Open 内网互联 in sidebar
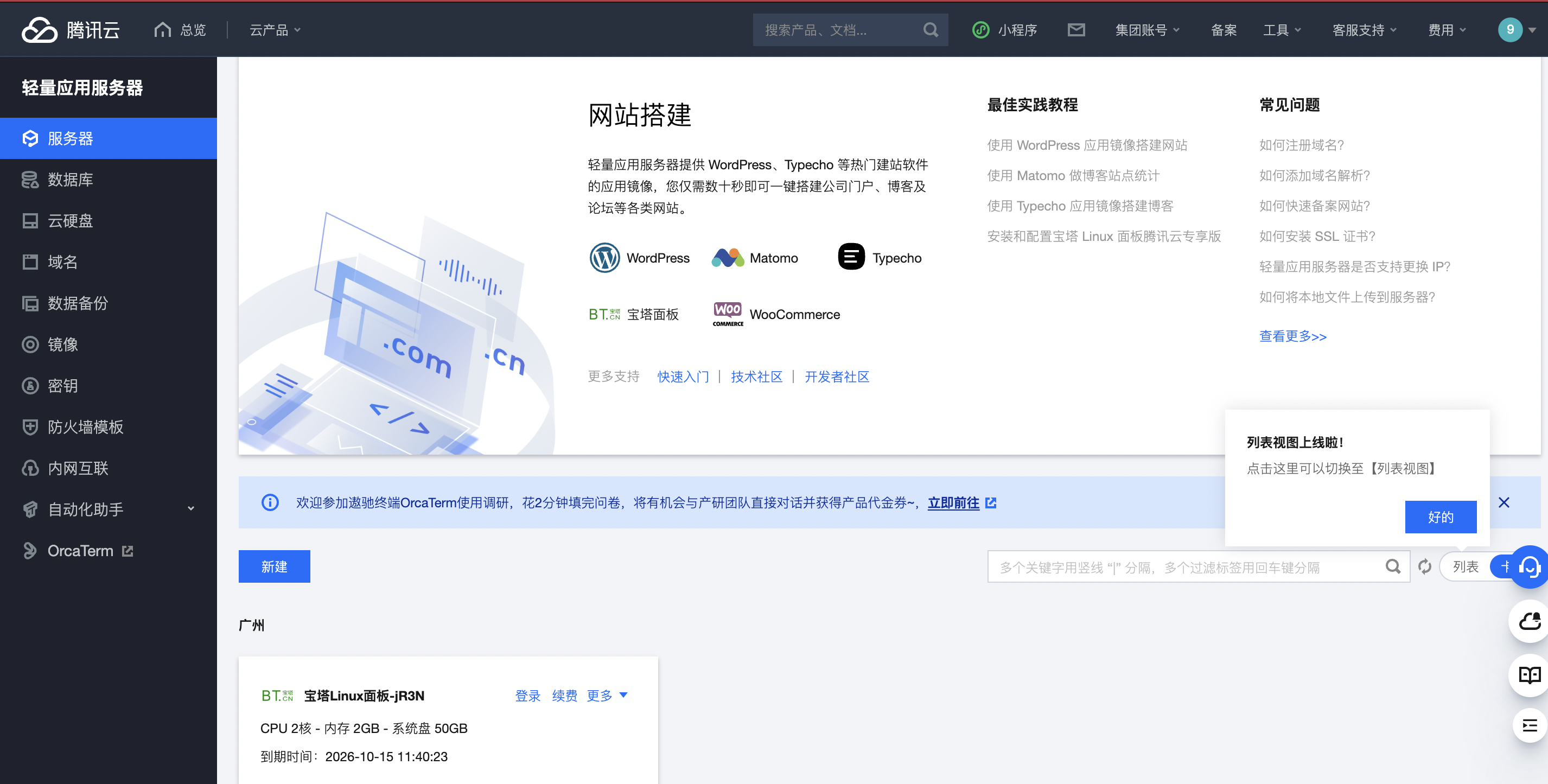Image resolution: width=1548 pixels, height=784 pixels. [108, 468]
